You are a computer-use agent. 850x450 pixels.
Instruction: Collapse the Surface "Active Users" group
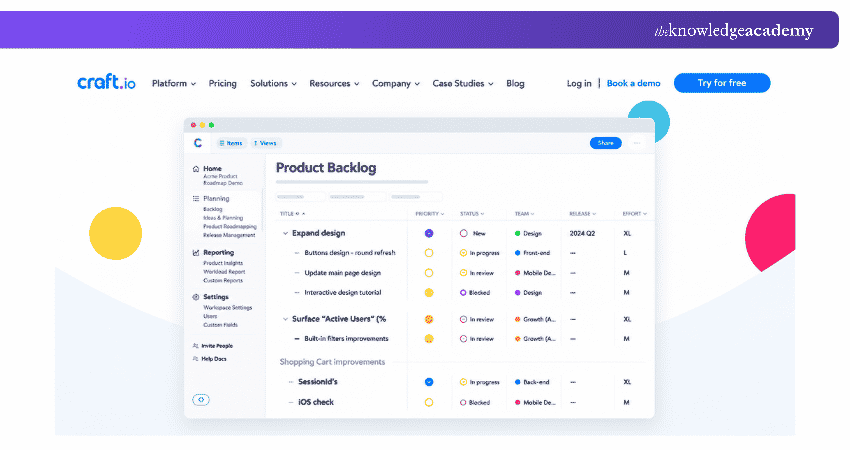coord(285,319)
